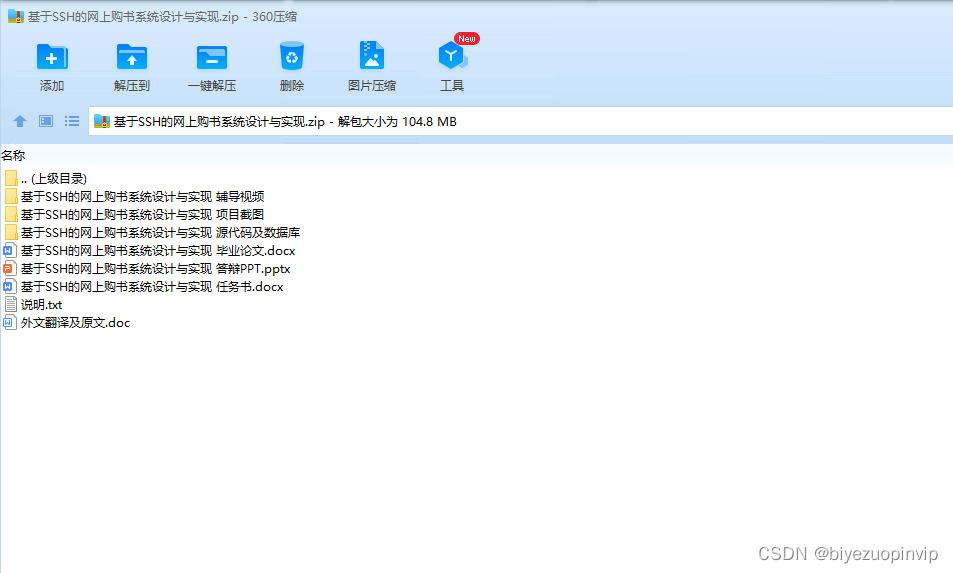The height and width of the screenshot is (573, 953).
Task: Select the file name 外文翻译及原文.doc
Action: pos(75,322)
